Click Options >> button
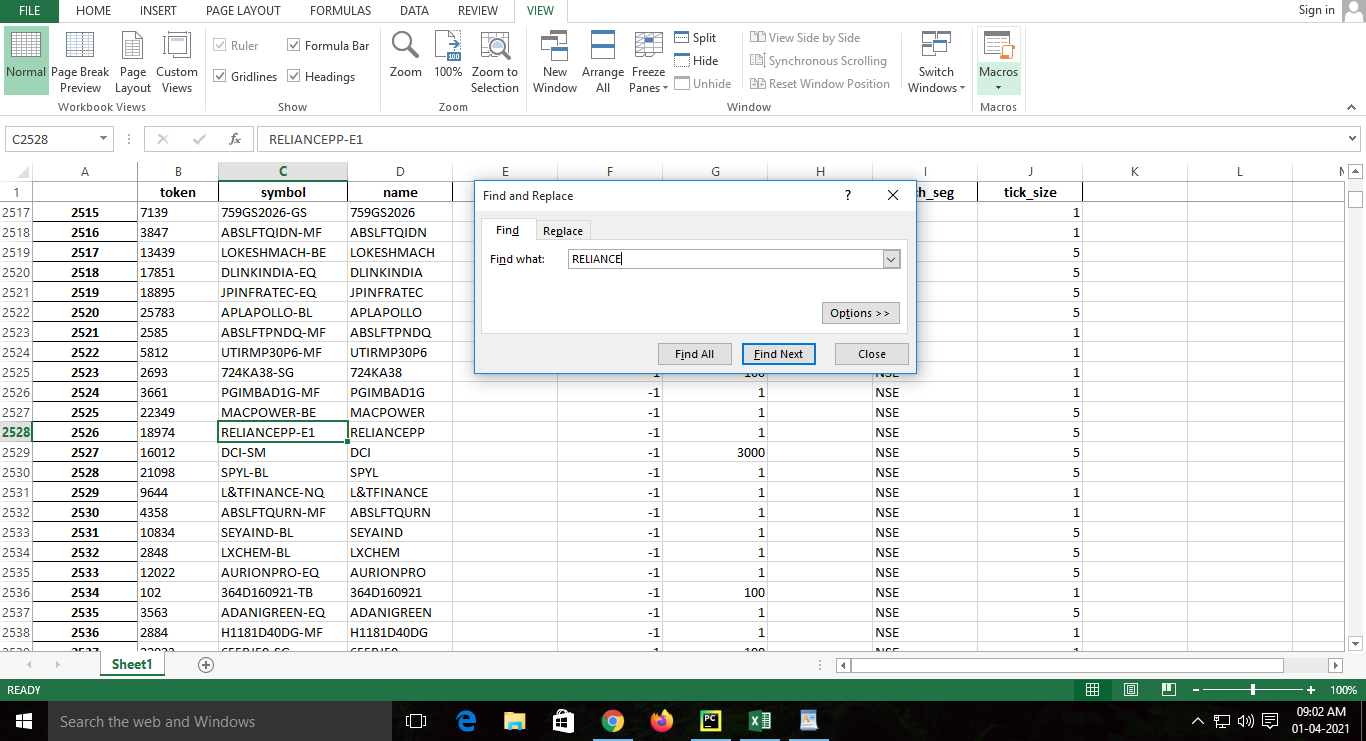 click(x=860, y=313)
